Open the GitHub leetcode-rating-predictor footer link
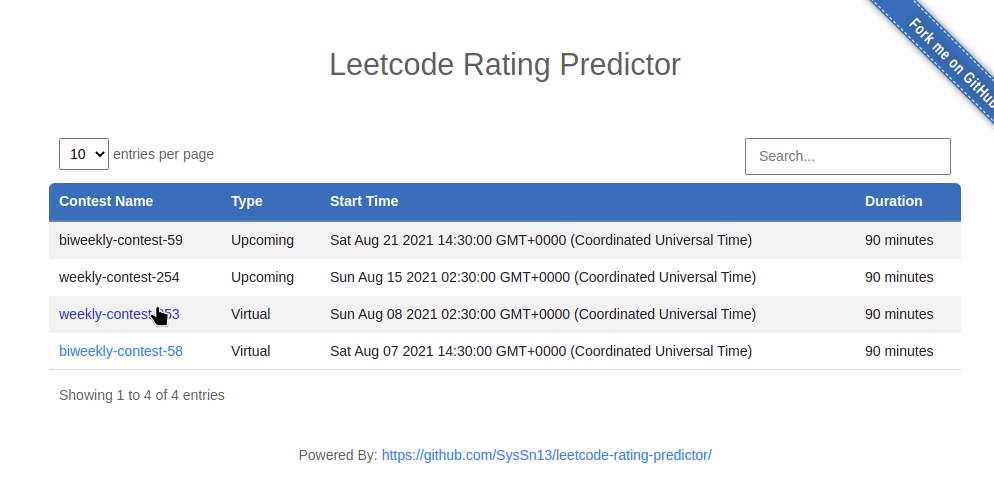 coord(546,455)
